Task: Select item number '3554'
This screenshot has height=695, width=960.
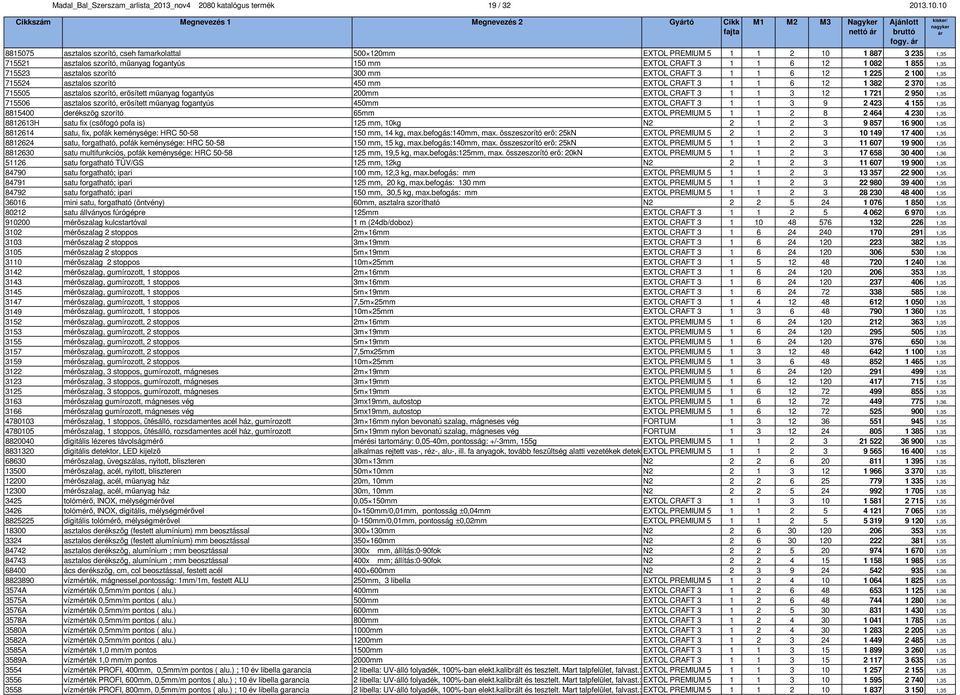Action: (x=13, y=670)
